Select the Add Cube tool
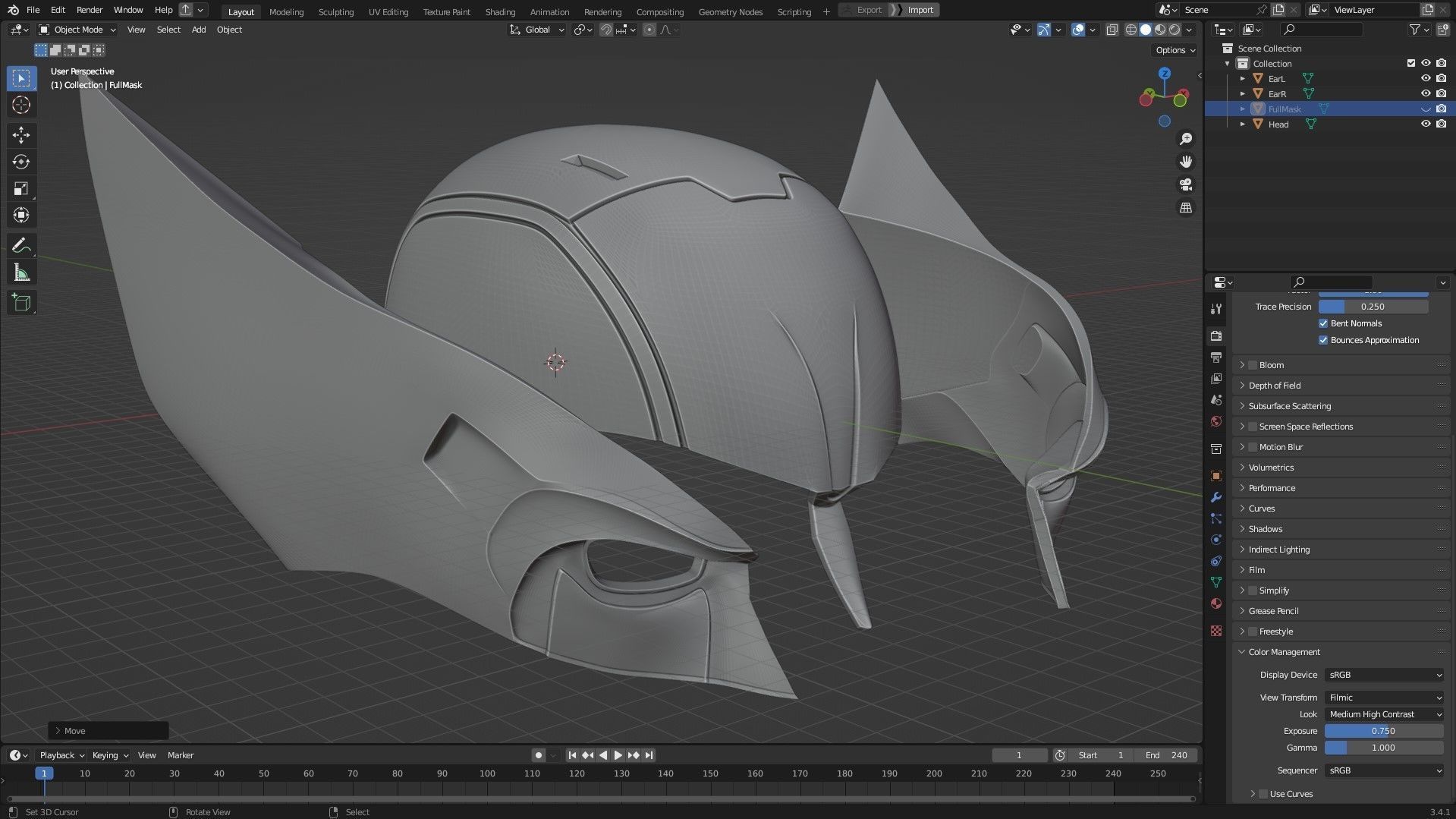This screenshot has height=819, width=1456. pos(21,303)
